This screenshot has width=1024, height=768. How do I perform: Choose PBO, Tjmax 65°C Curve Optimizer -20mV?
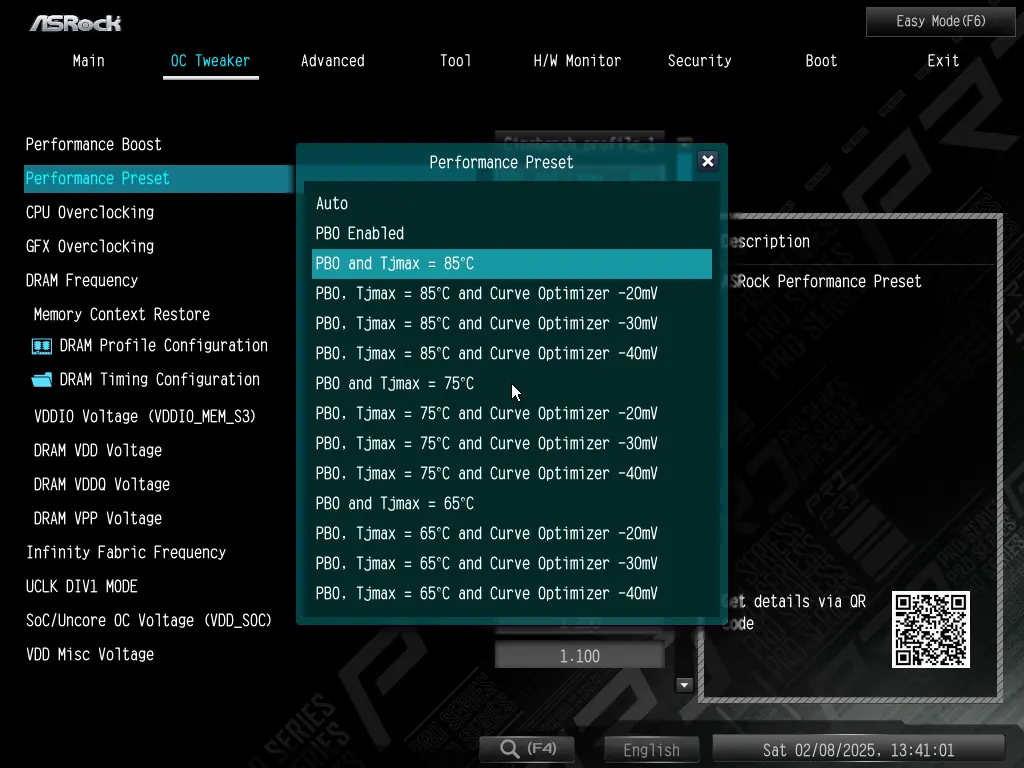tap(511, 534)
